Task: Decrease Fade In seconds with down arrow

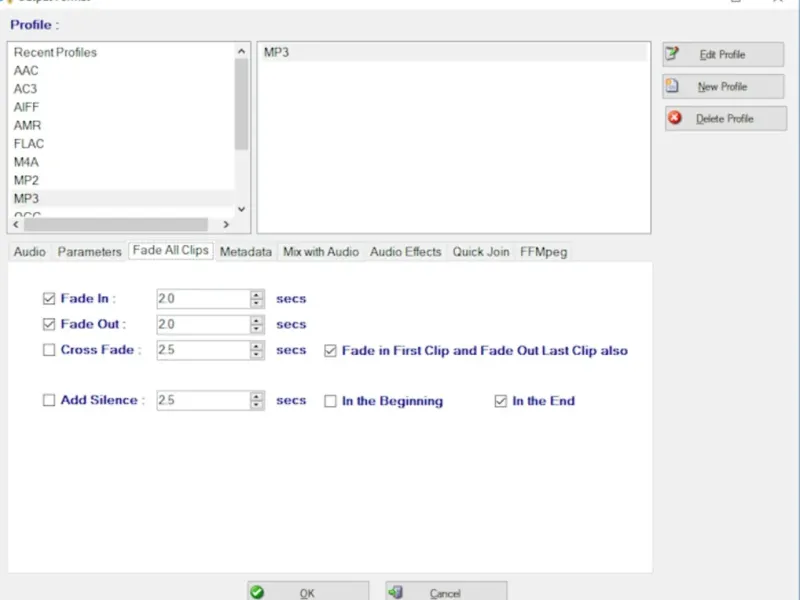Action: pos(257,303)
